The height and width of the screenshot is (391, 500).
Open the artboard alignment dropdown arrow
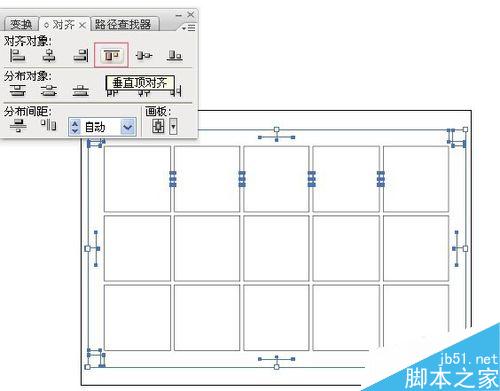tap(173, 126)
